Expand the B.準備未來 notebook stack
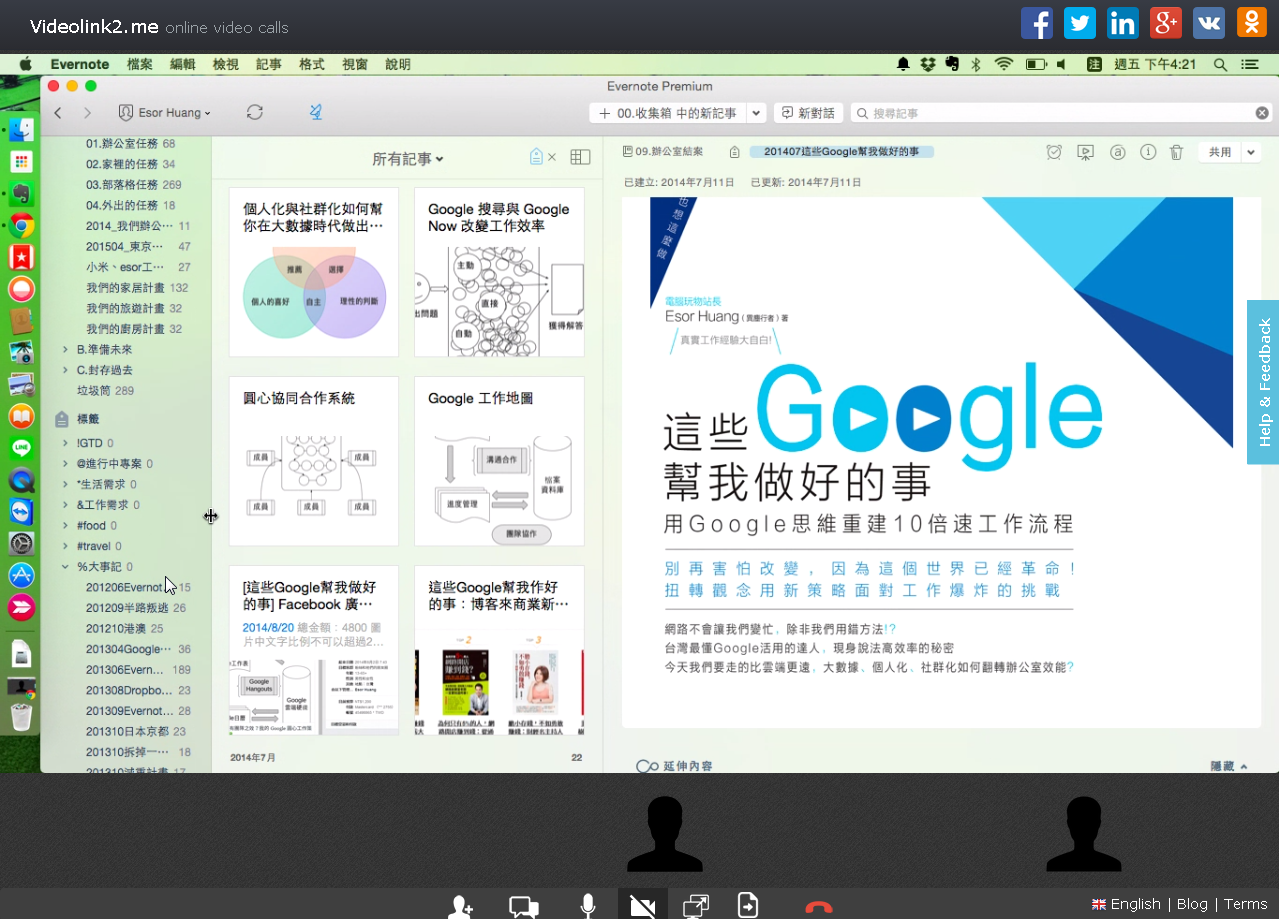This screenshot has width=1279, height=919. (65, 349)
